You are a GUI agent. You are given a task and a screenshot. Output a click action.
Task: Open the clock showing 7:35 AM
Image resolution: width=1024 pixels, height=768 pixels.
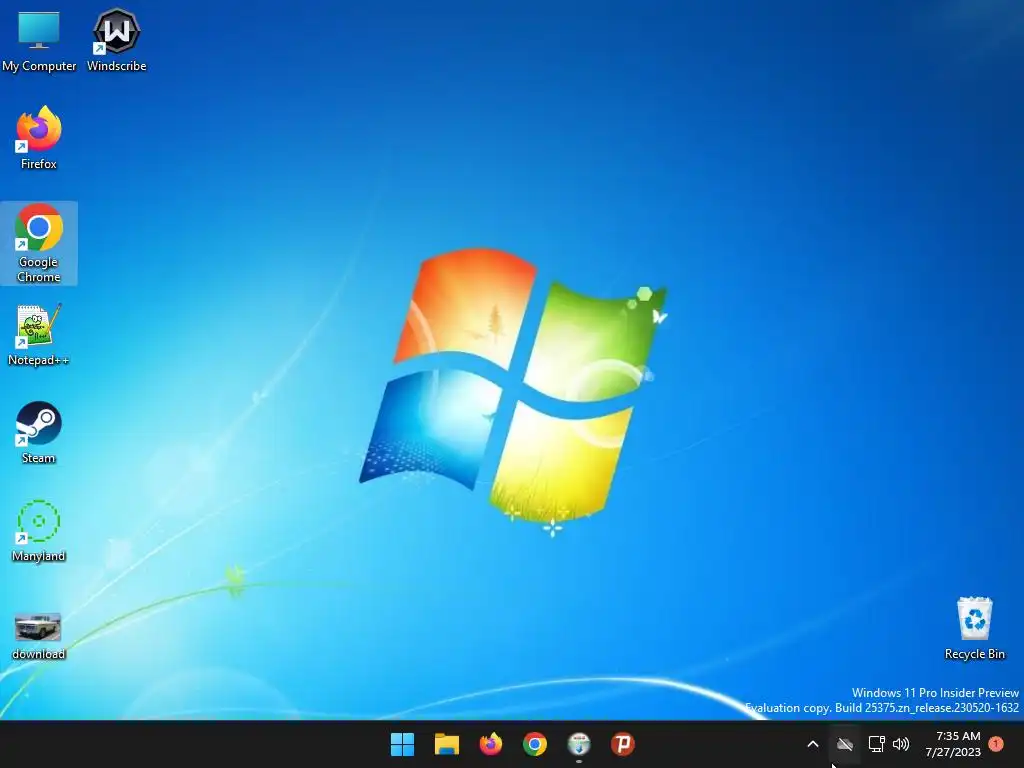pos(953,744)
